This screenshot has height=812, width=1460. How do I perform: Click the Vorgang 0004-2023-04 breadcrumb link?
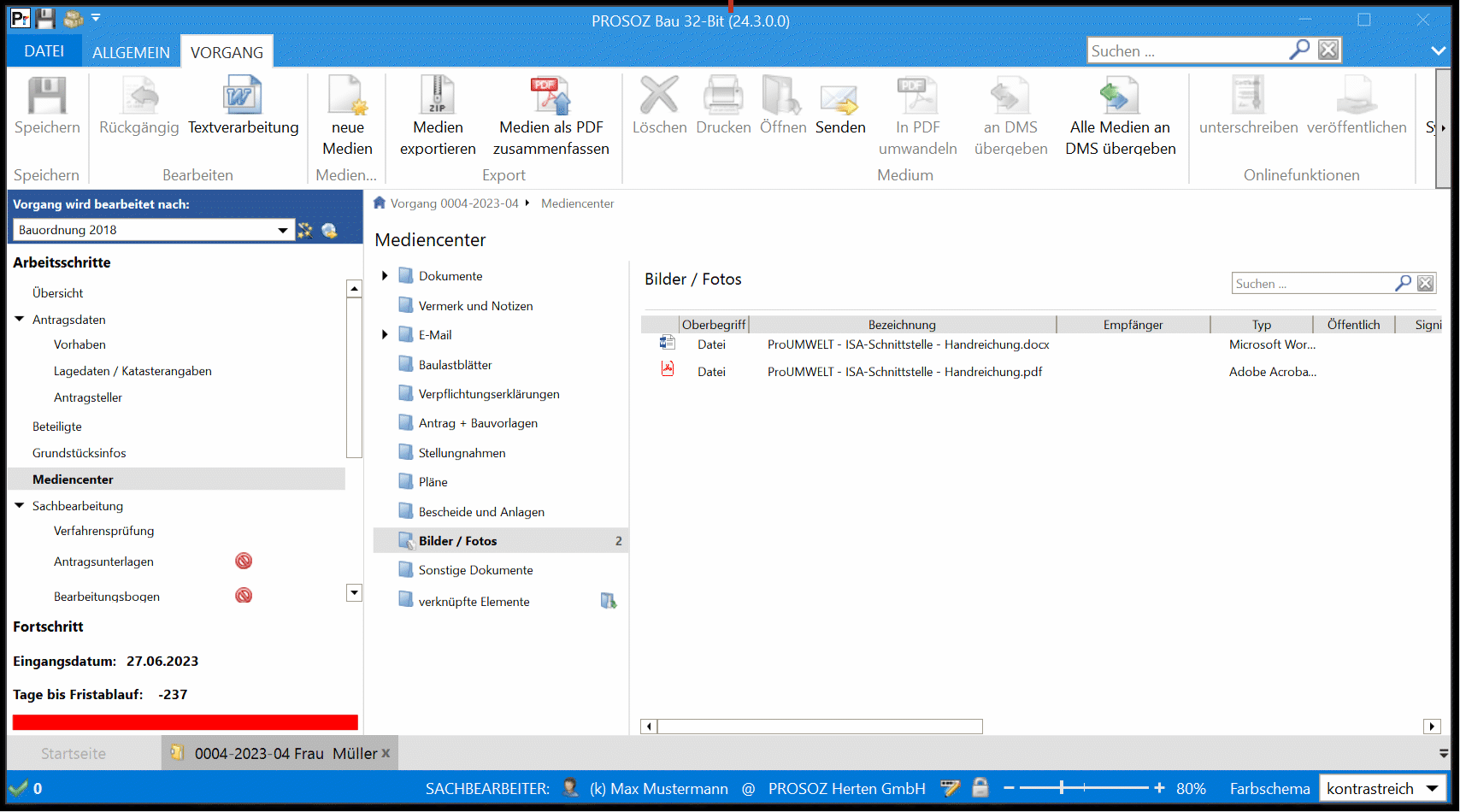(x=454, y=203)
